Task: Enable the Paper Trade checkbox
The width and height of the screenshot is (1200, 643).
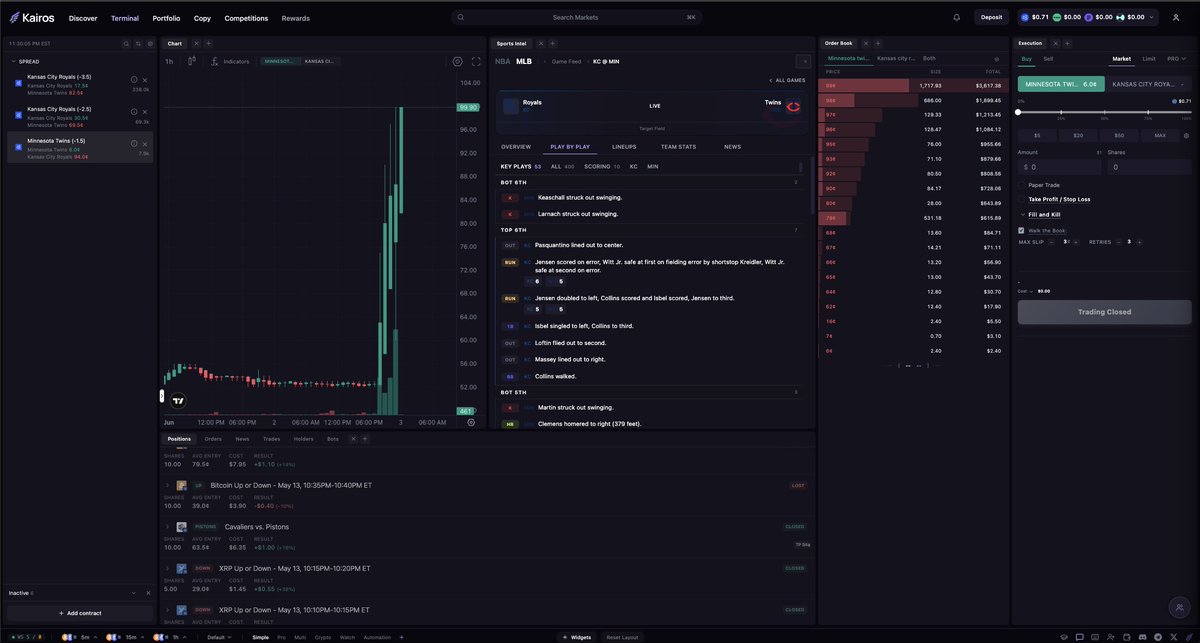Action: click(1021, 184)
